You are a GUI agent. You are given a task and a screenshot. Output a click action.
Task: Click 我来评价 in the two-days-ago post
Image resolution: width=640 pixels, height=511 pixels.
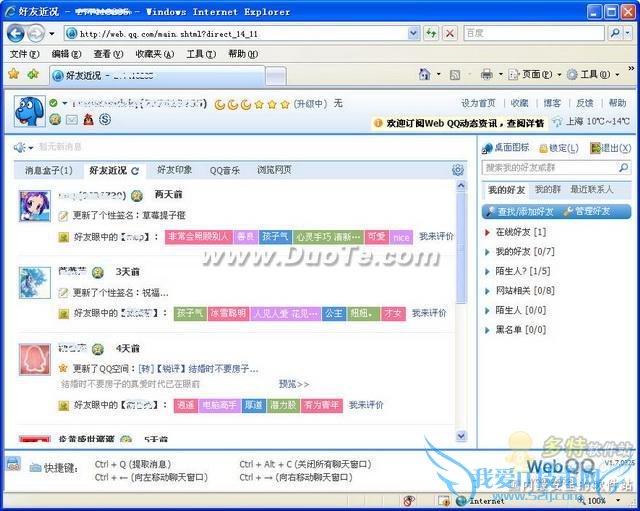436,236
